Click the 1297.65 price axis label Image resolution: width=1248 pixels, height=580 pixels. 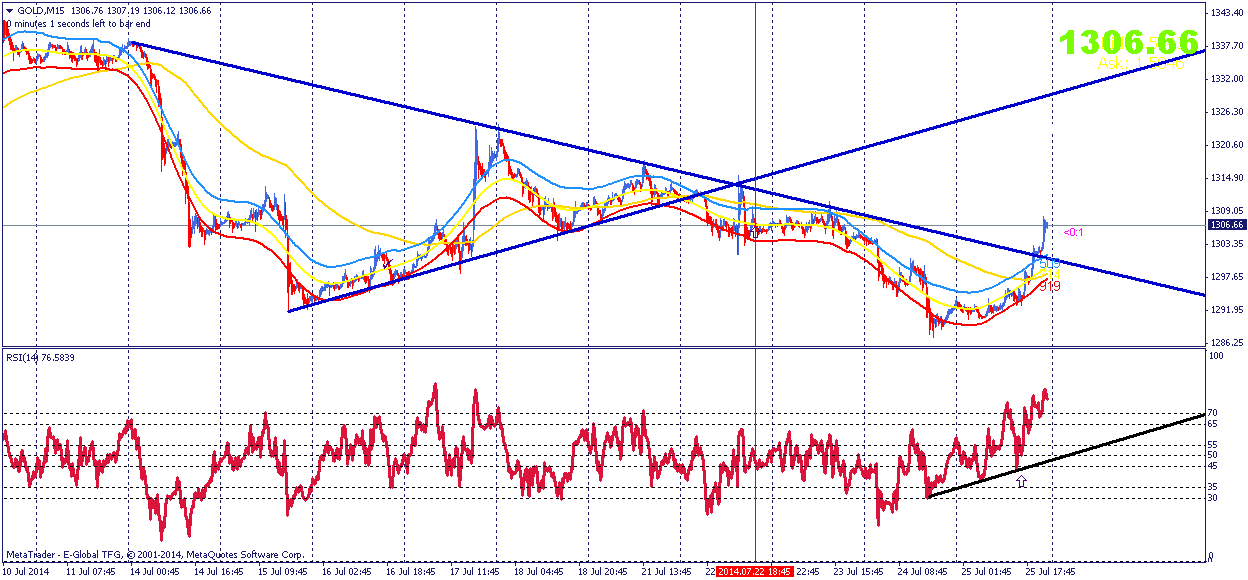(x=1225, y=277)
